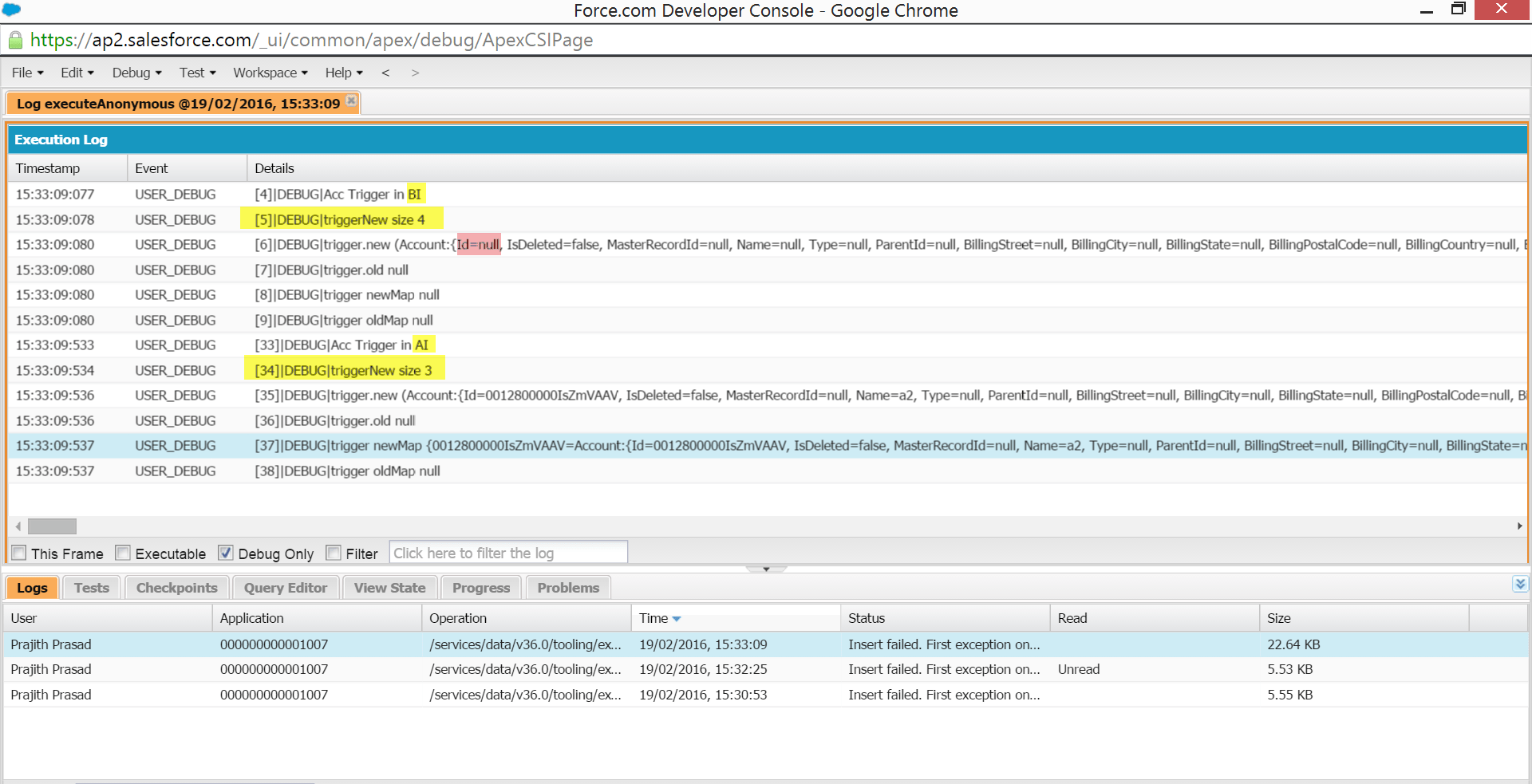Viewport: 1532px width, 784px height.
Task: Collapse the Logs panel with the double-chevron icon
Action: coord(1518,585)
